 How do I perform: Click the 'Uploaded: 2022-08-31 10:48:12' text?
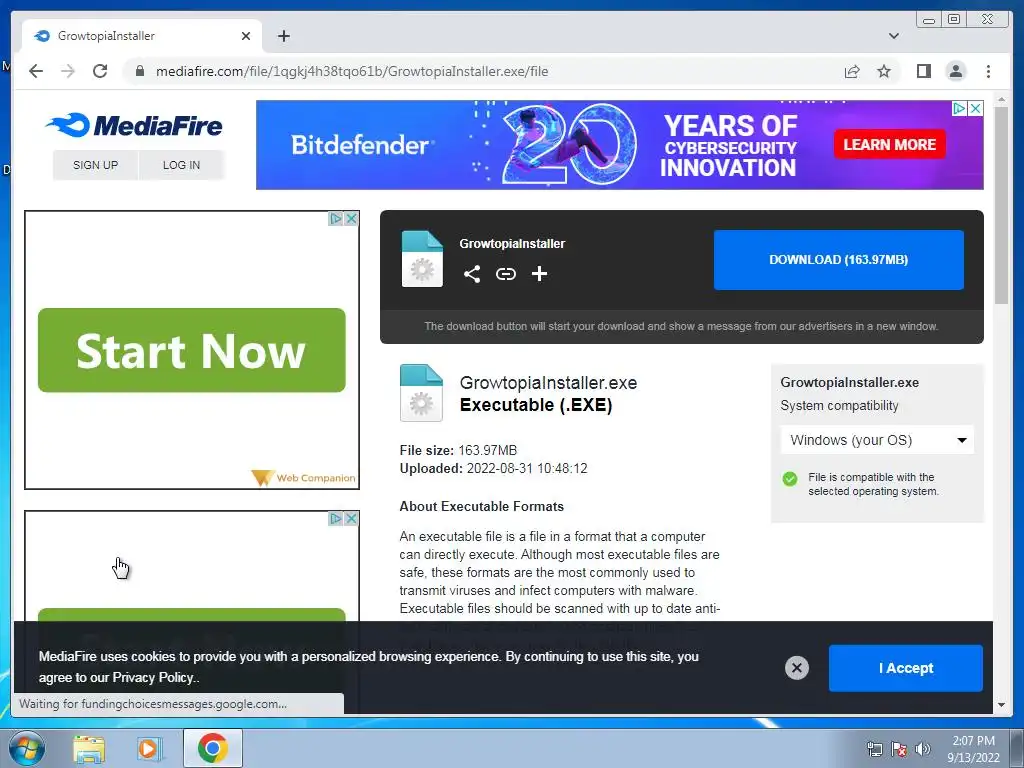click(493, 469)
